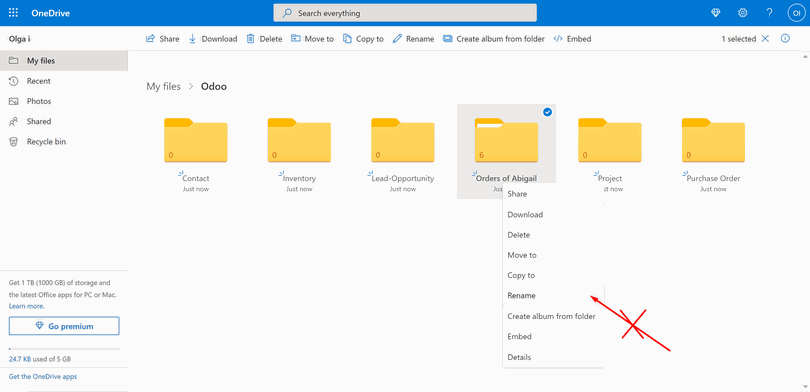Go to My files in sidebar
810x392 pixels.
(x=64, y=61)
